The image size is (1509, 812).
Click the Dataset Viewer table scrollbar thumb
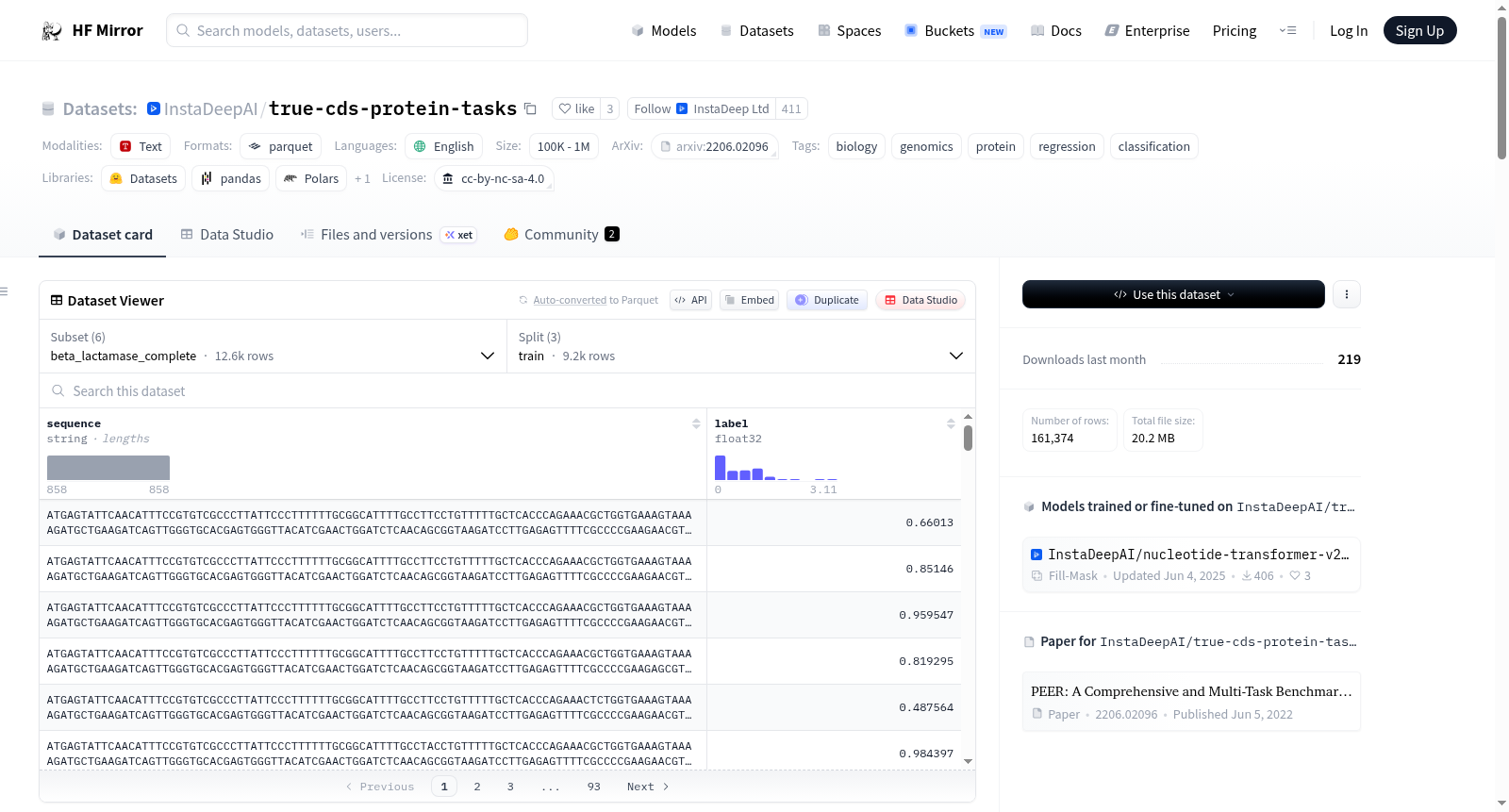(x=968, y=439)
